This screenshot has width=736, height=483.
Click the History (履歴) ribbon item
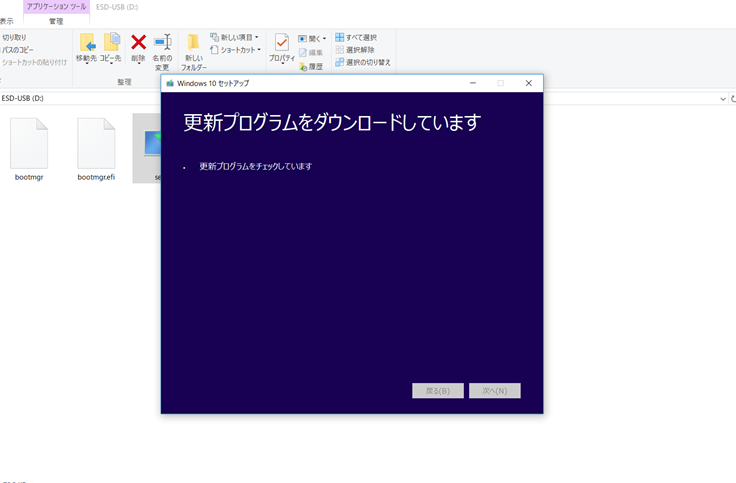[x=311, y=67]
